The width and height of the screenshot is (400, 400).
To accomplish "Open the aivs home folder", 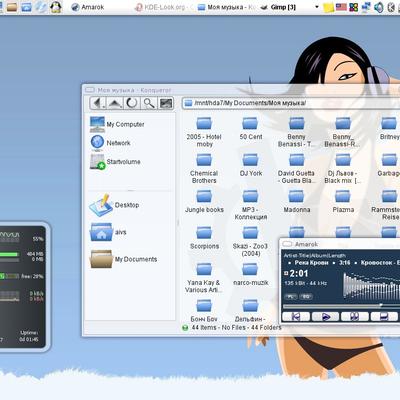I will [108, 232].
